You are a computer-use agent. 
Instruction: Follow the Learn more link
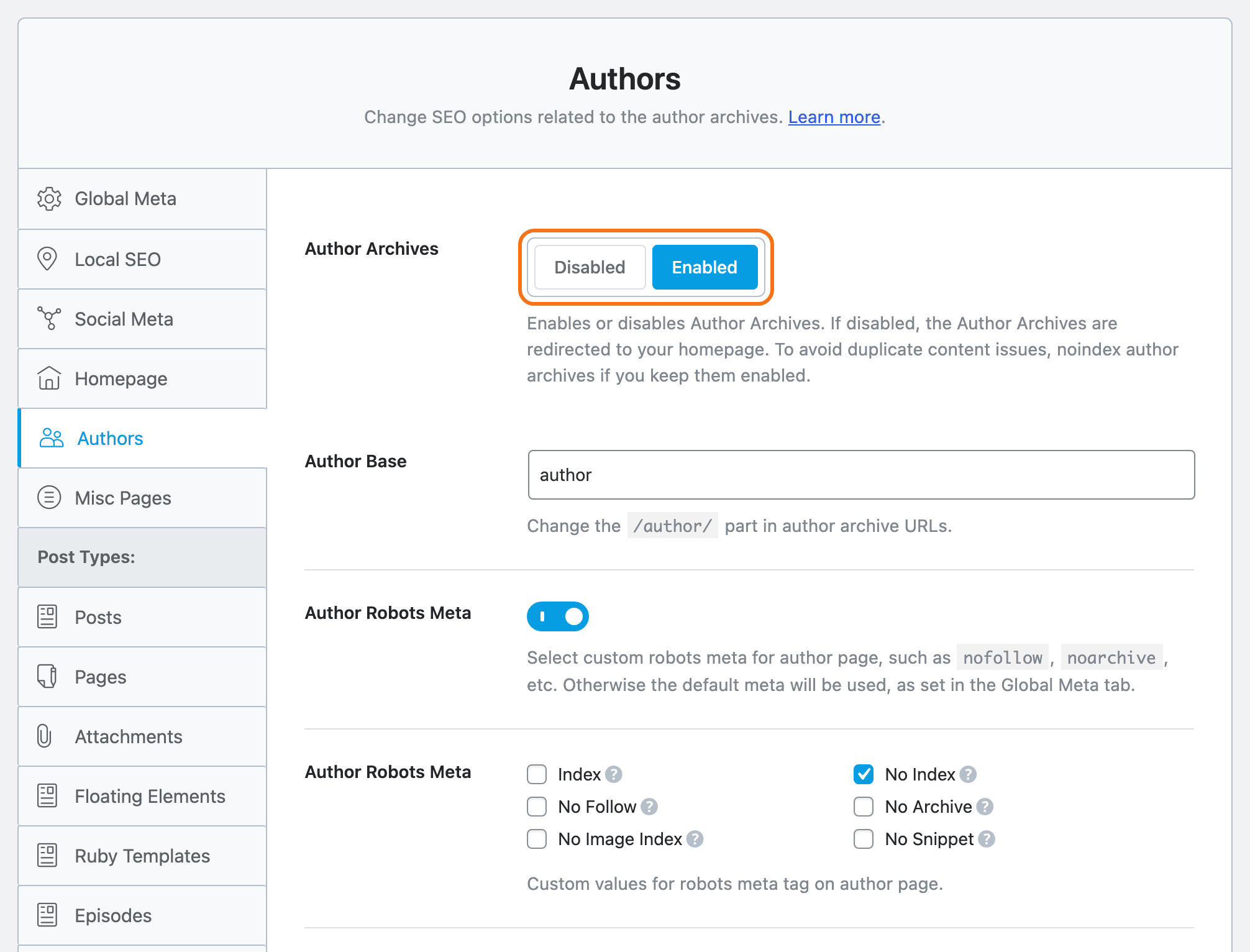pos(834,117)
